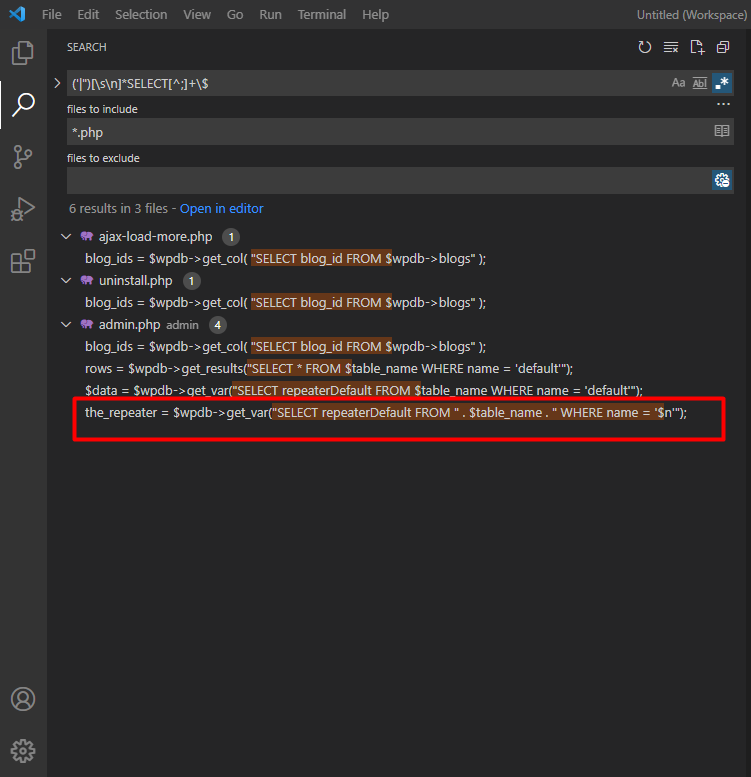Open the Extensions view
751x777 pixels.
[x=23, y=261]
